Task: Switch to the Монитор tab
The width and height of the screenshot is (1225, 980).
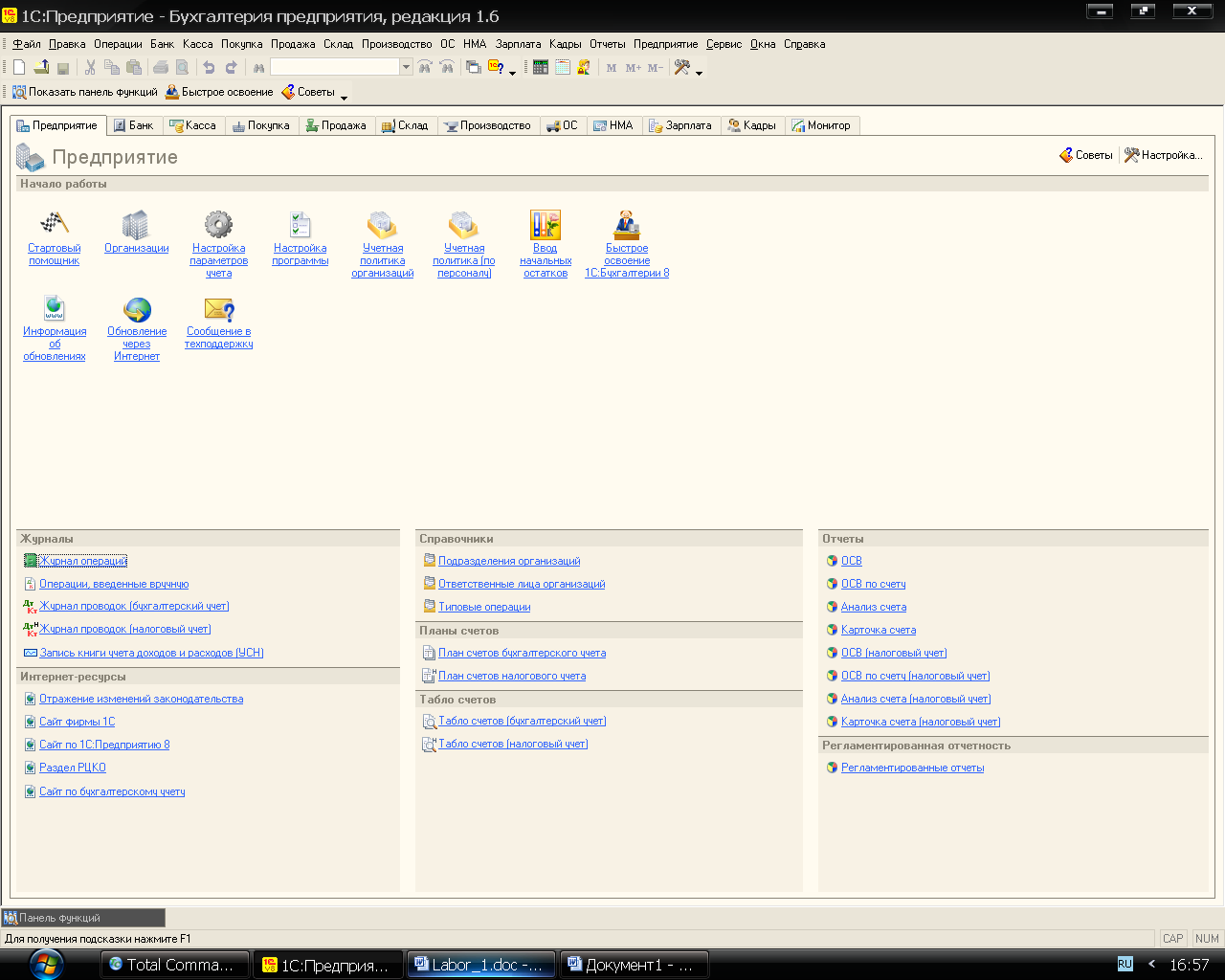Action: [x=822, y=125]
